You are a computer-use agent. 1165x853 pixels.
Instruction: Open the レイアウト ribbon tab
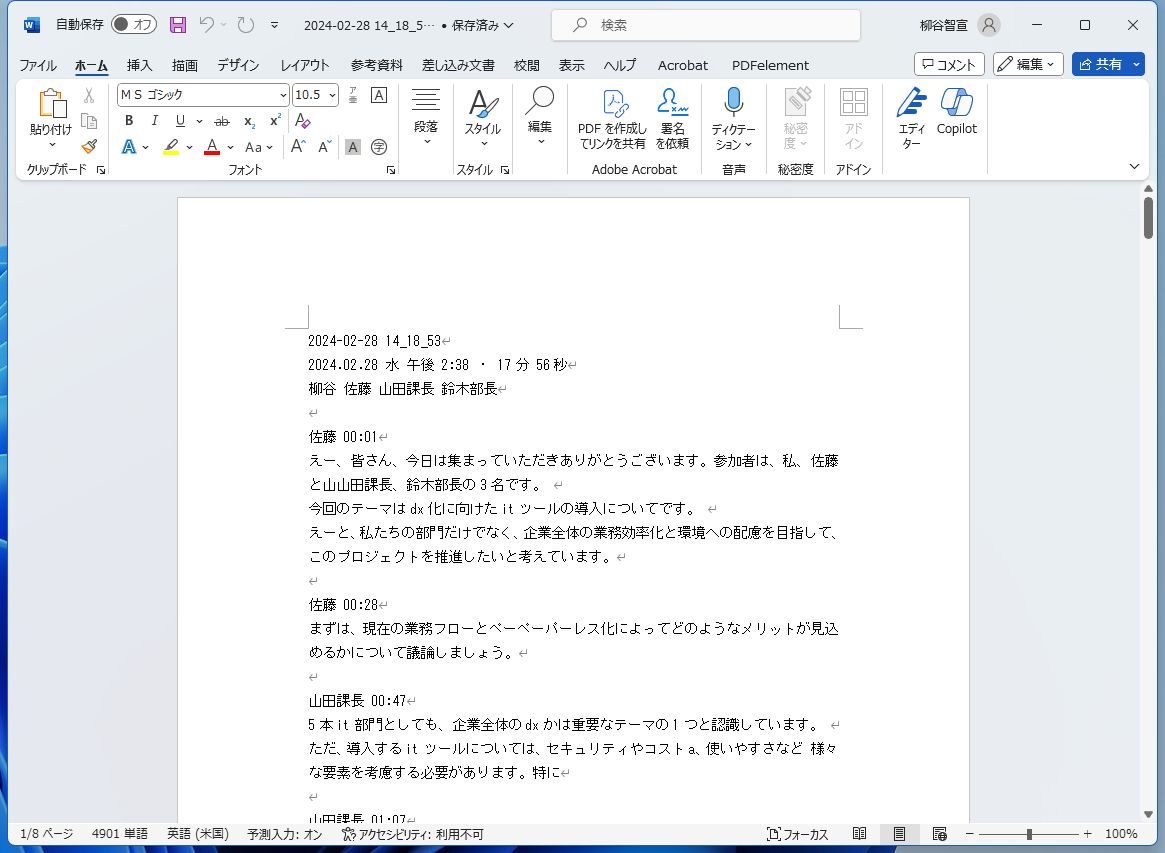pos(304,65)
